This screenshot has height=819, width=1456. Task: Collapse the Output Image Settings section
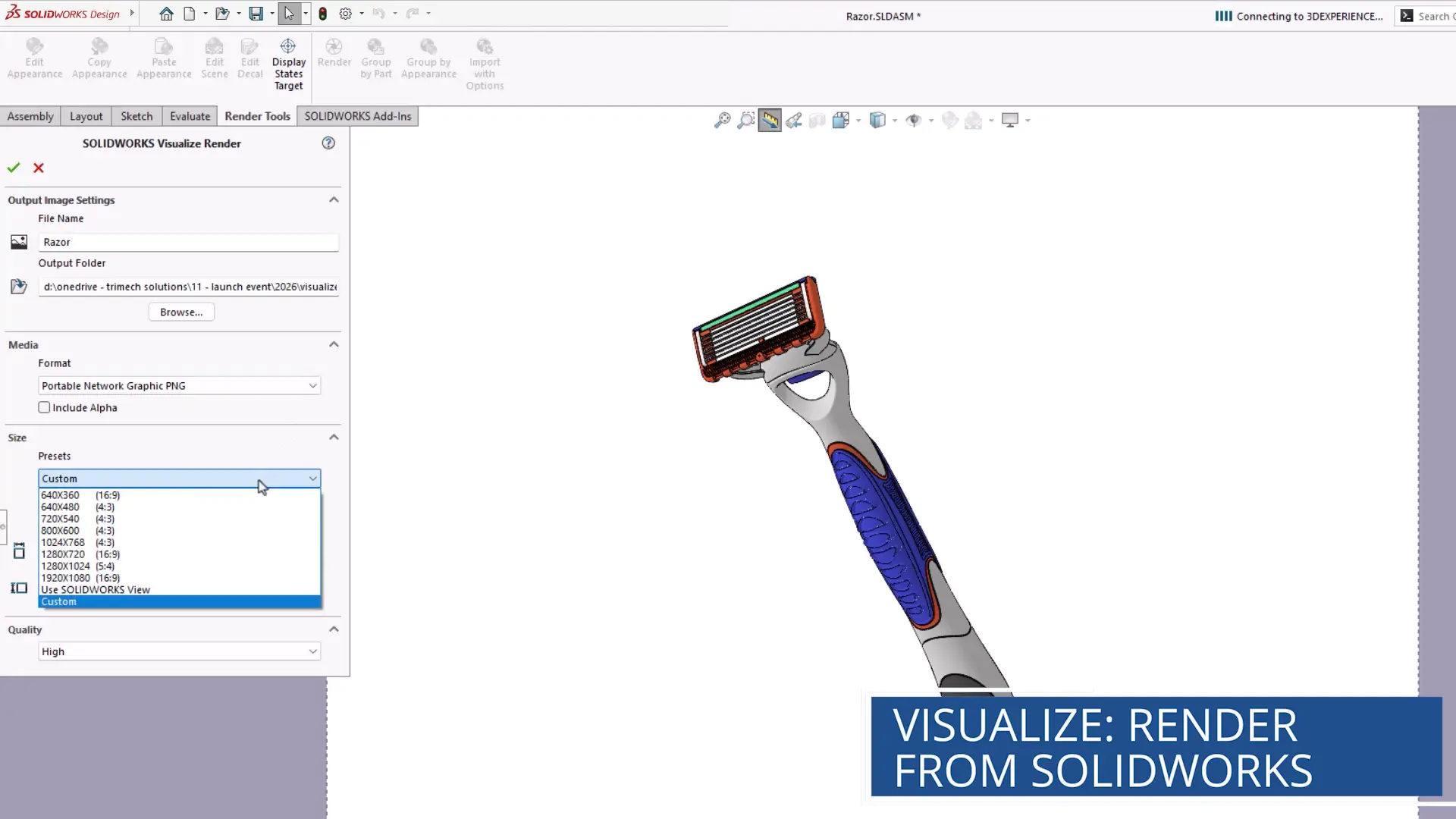click(x=334, y=199)
